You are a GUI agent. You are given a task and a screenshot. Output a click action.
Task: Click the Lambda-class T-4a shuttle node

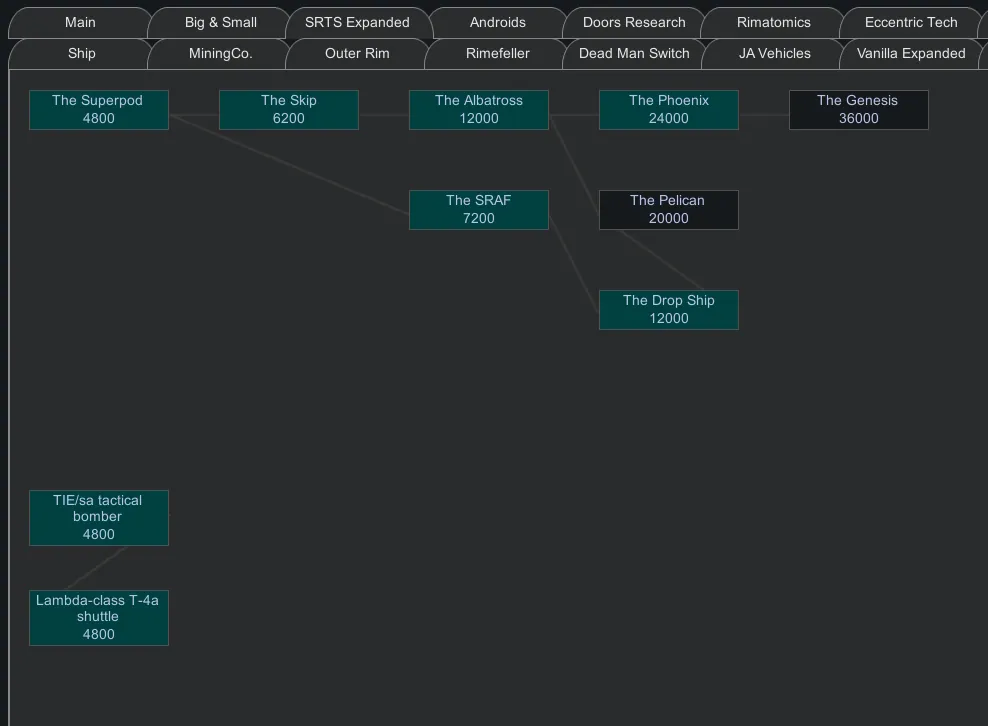point(98,617)
